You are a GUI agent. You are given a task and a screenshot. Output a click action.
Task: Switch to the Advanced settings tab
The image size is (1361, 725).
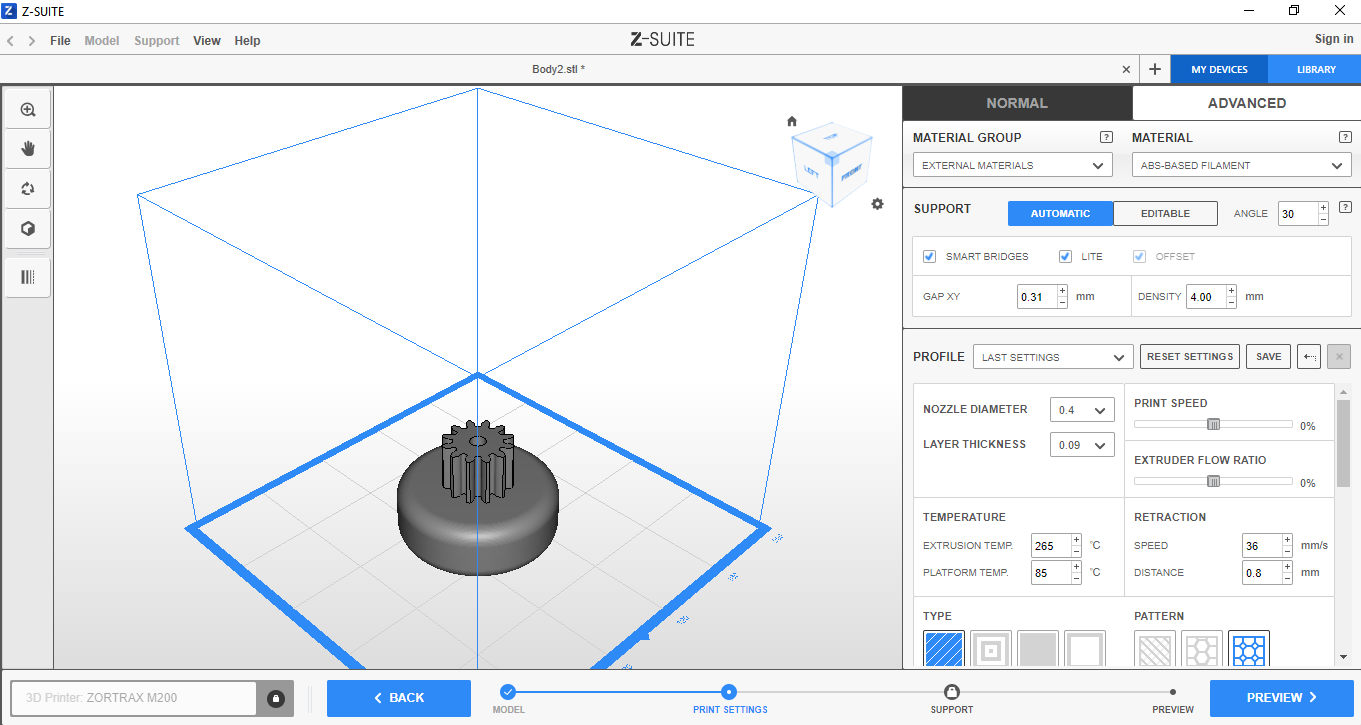pyautogui.click(x=1247, y=103)
